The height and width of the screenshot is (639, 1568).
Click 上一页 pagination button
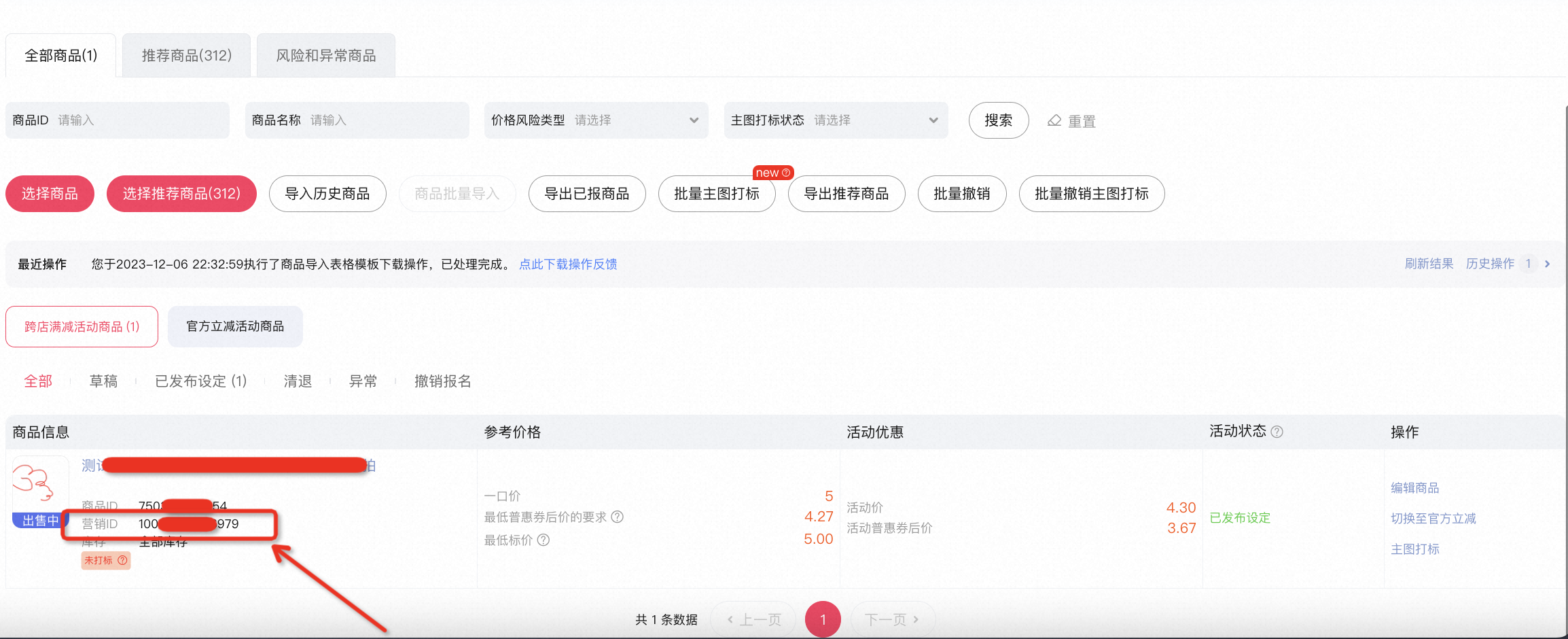click(753, 619)
